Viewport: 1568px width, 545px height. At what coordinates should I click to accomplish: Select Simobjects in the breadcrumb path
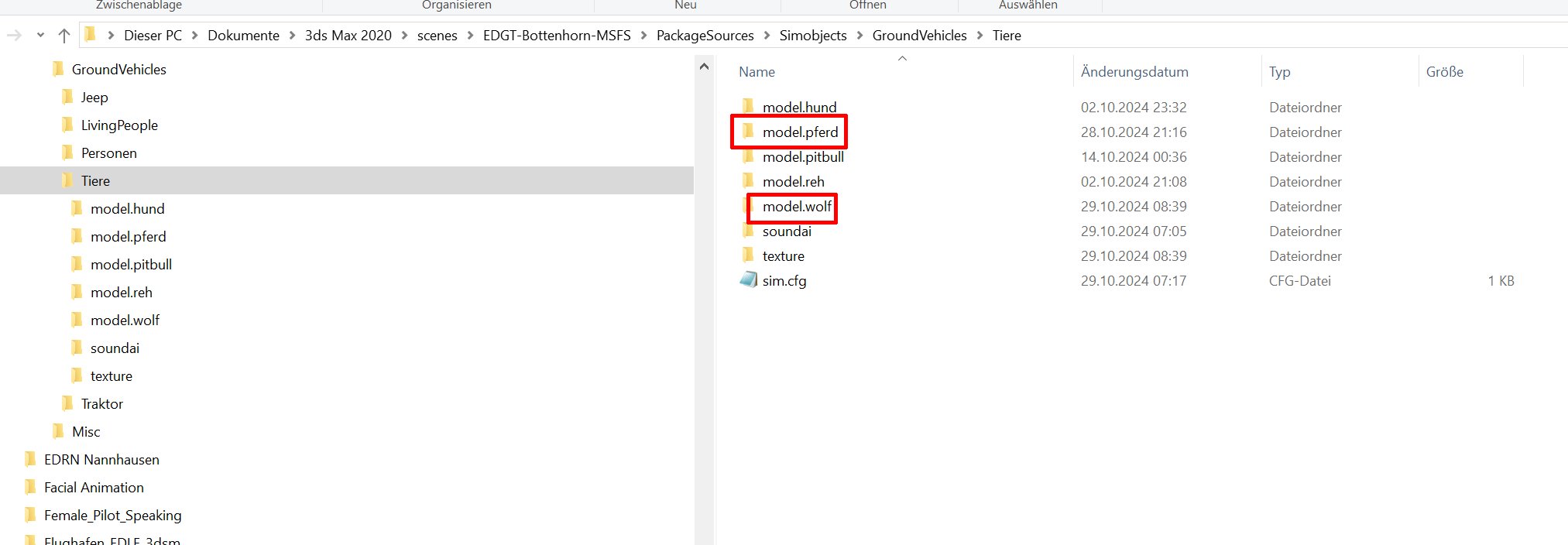813,36
